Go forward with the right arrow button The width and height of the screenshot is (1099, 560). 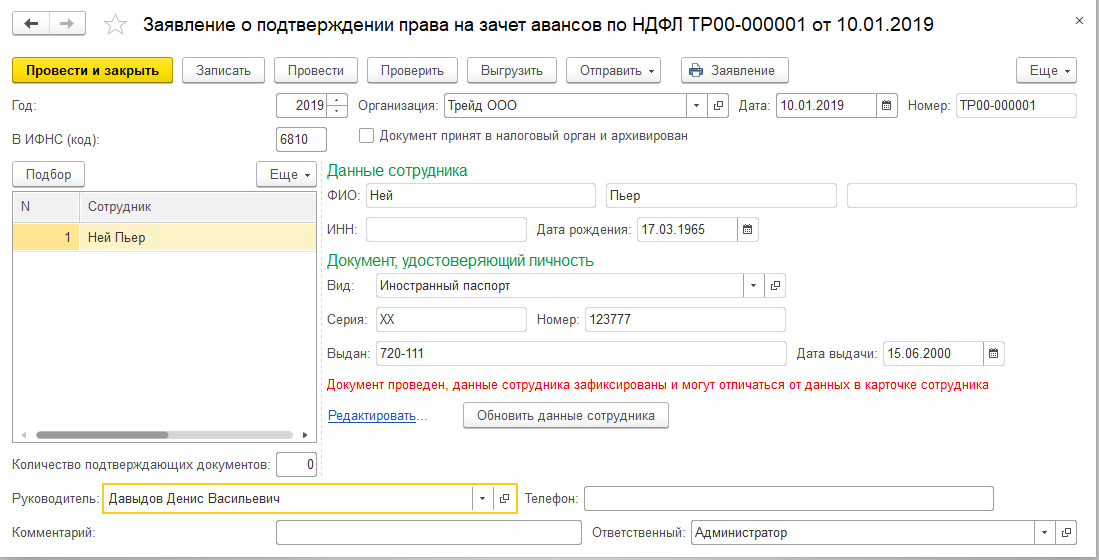coord(67,25)
